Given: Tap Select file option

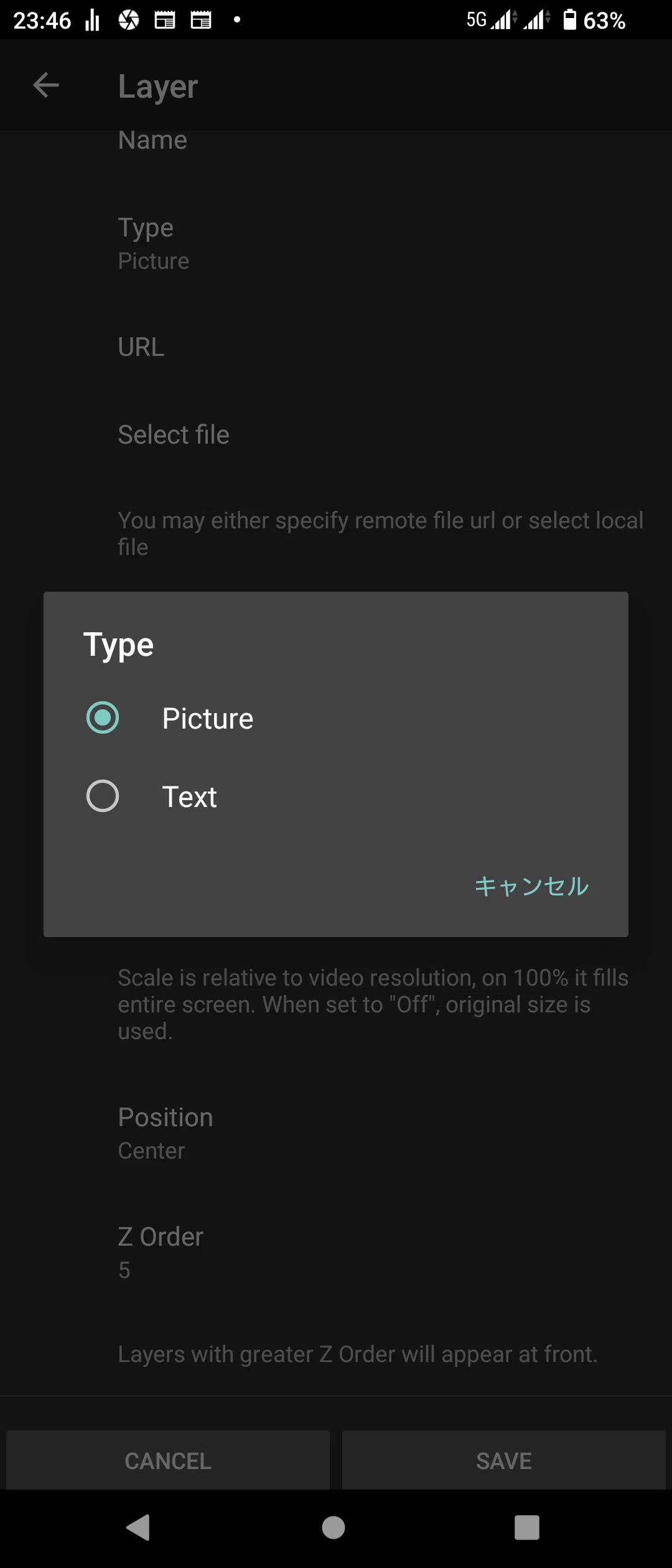Looking at the screenshot, I should pos(336,434).
